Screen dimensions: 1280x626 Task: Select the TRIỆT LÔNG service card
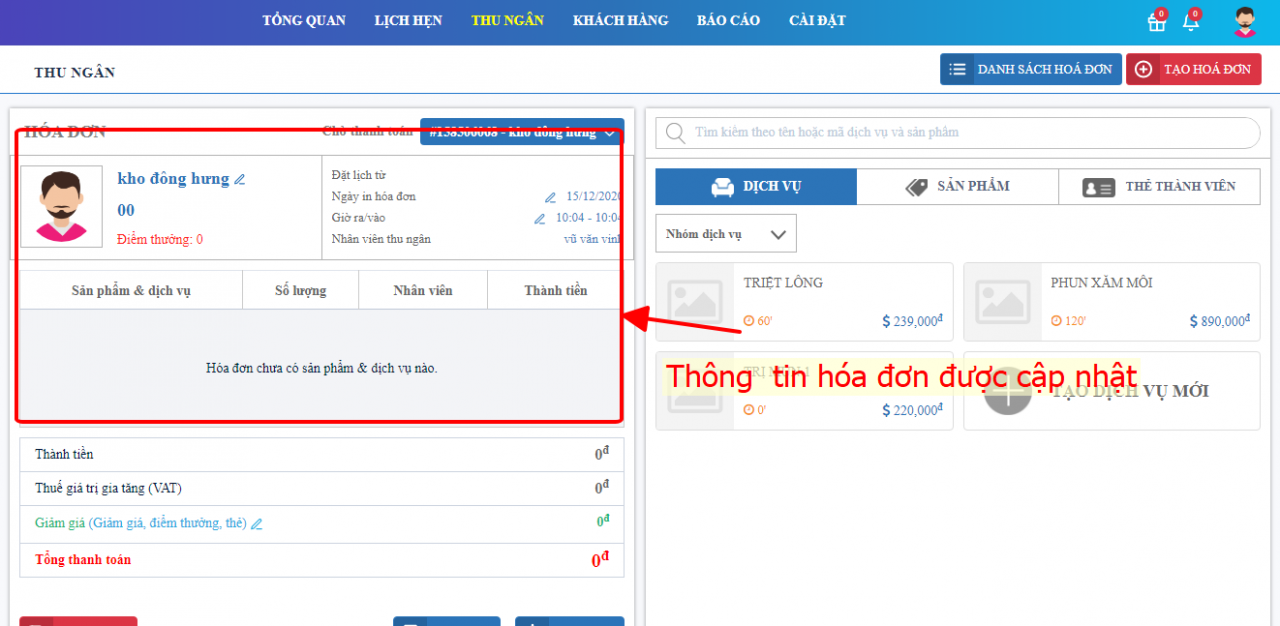point(804,302)
